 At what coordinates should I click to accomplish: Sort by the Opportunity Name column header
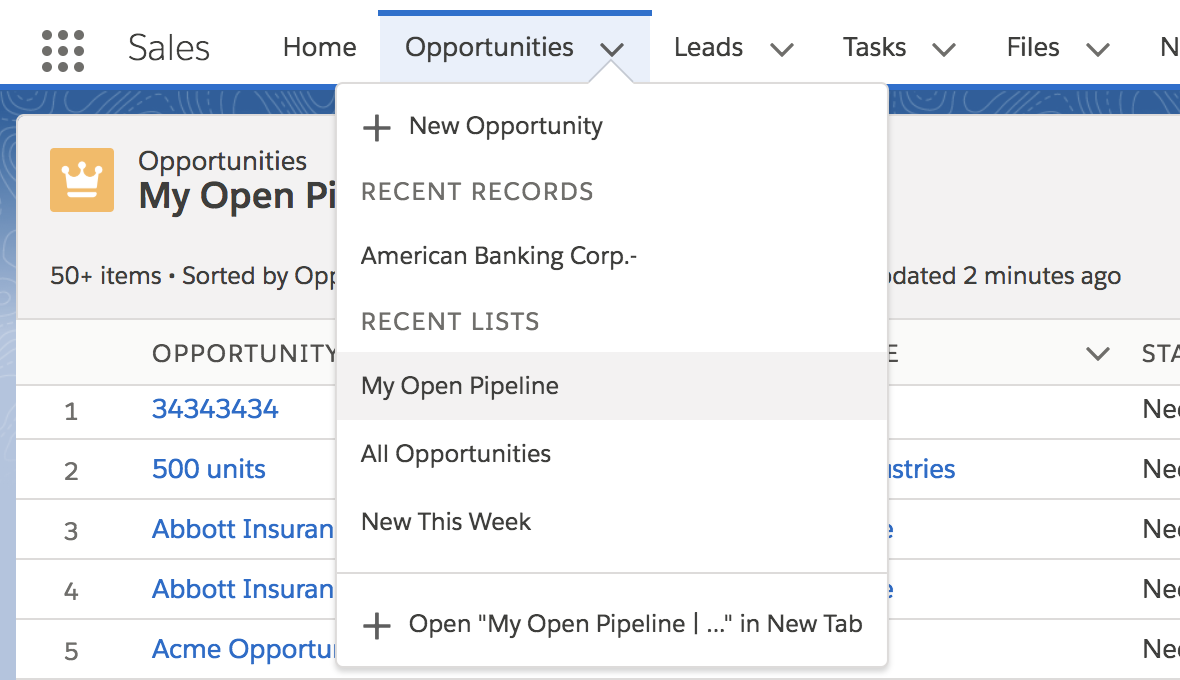pos(244,353)
